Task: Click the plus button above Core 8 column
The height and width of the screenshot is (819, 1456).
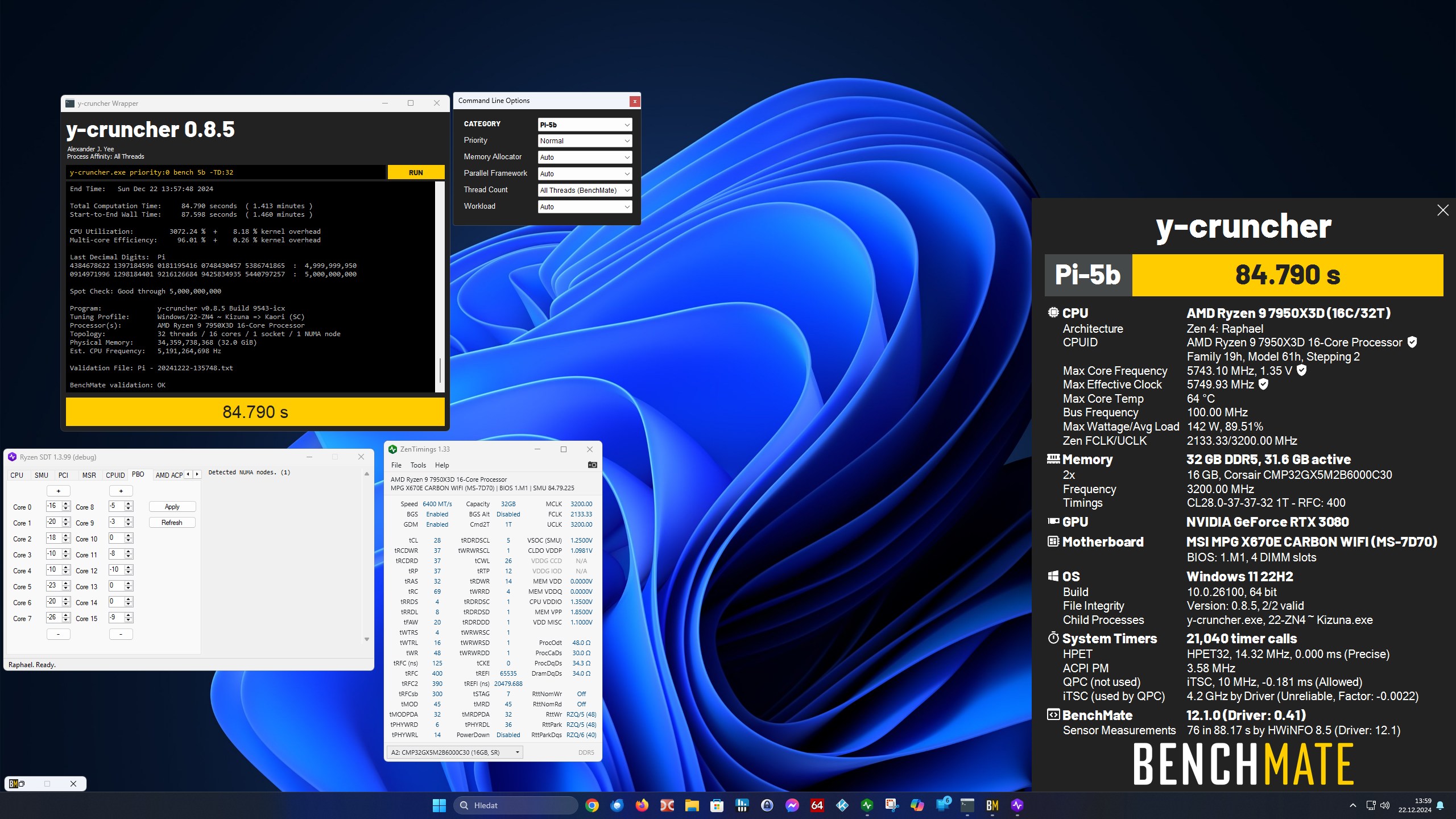Action: pyautogui.click(x=121, y=491)
